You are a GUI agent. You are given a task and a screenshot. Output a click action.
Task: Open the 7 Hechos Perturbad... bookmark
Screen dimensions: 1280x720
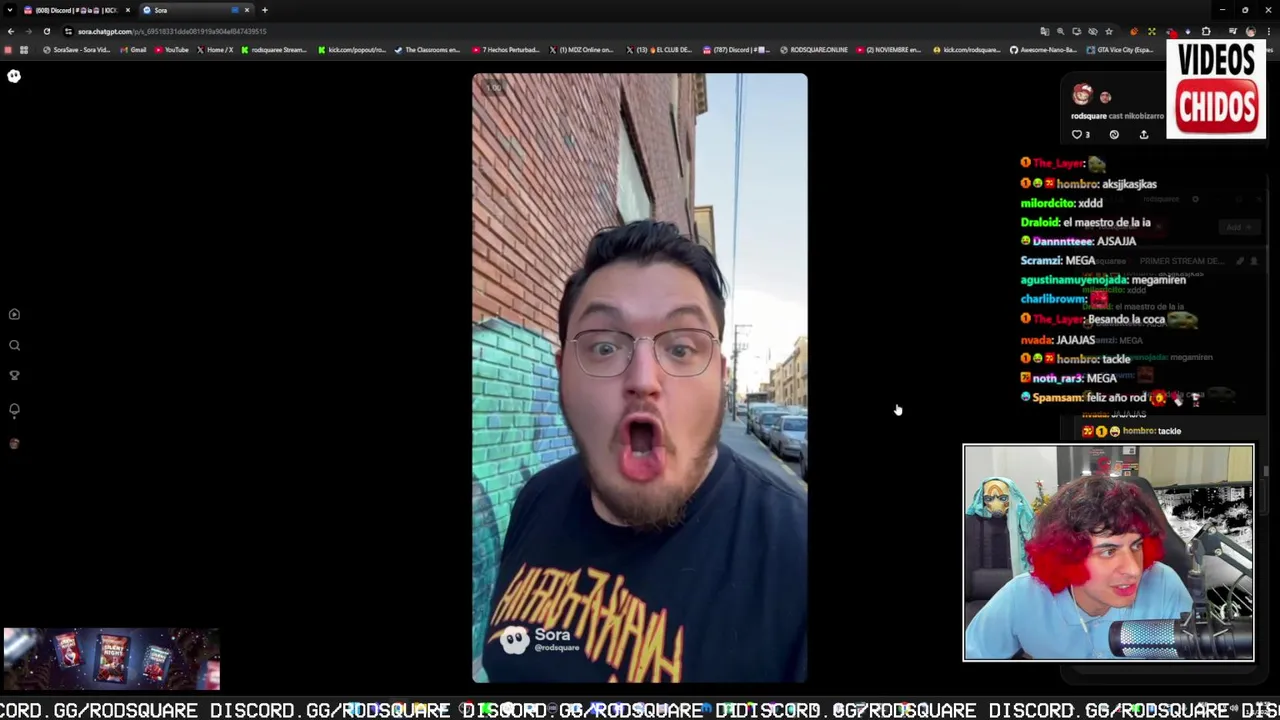505,50
